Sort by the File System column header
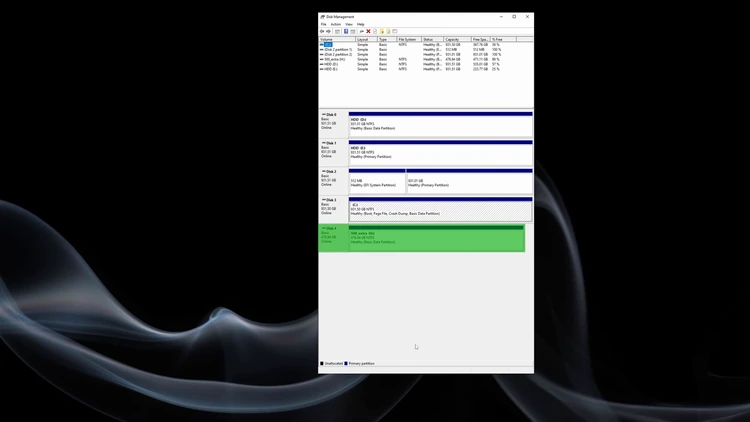The height and width of the screenshot is (422, 750). [x=409, y=39]
